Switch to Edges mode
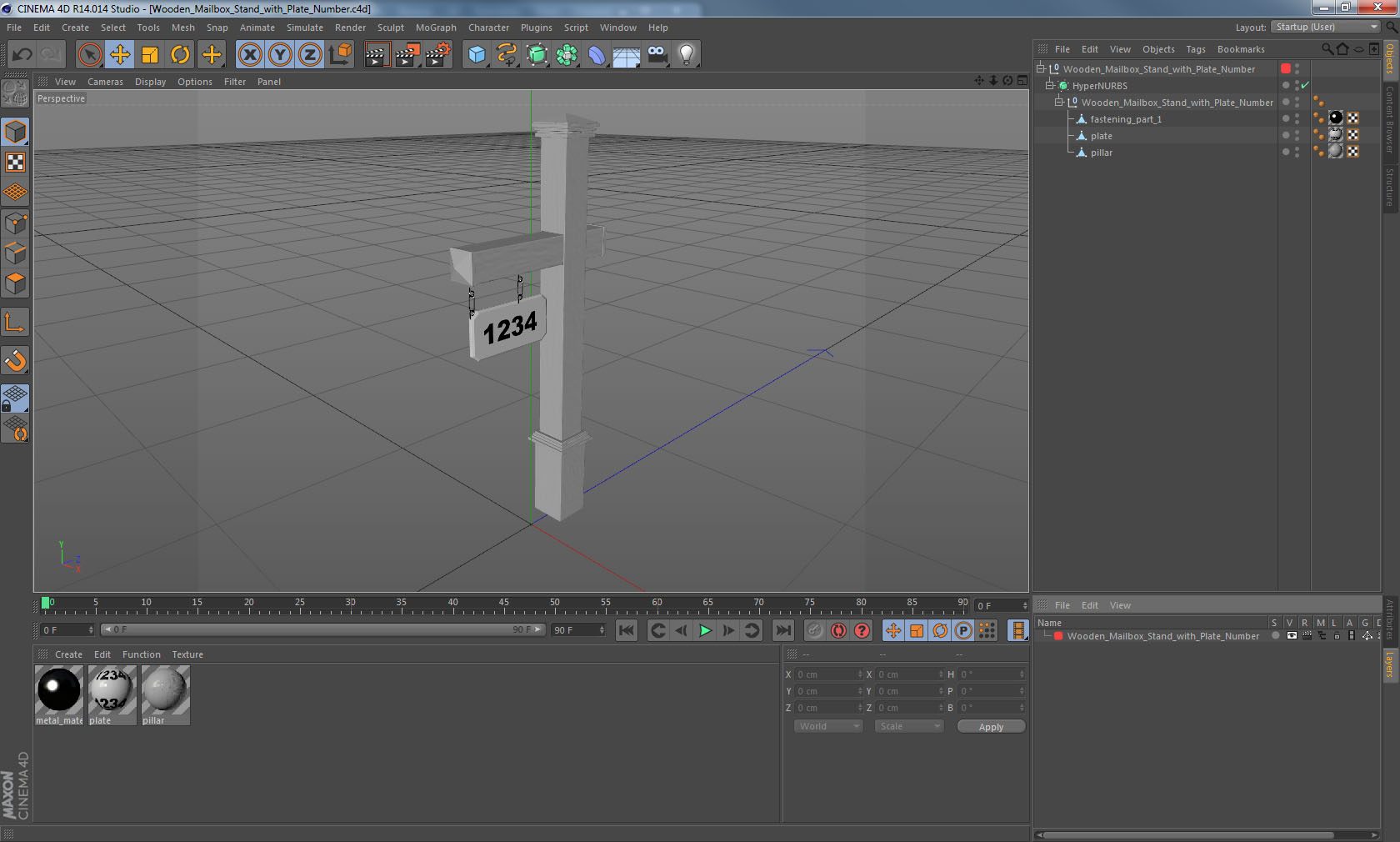Viewport: 1400px width, 842px height. (x=16, y=253)
